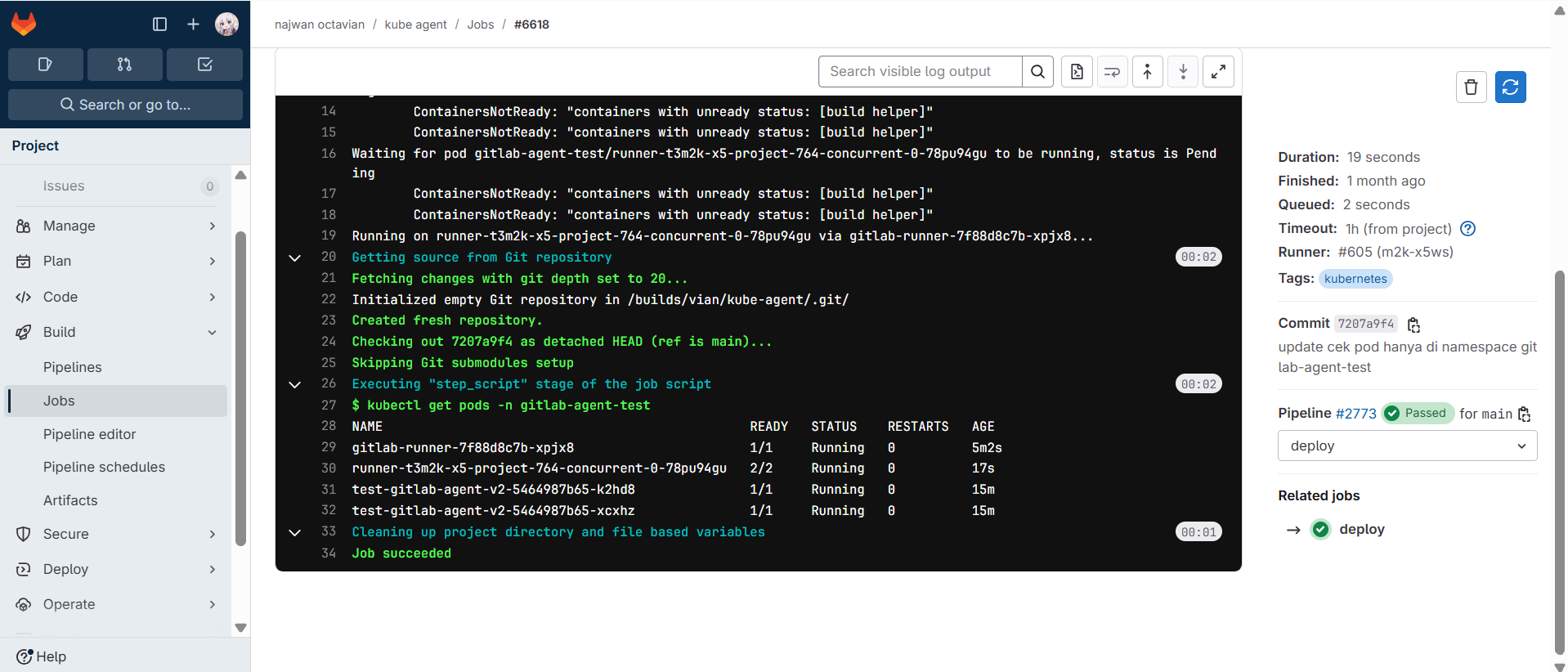
Task: Open the to-do list shortcut icon
Action: click(204, 65)
